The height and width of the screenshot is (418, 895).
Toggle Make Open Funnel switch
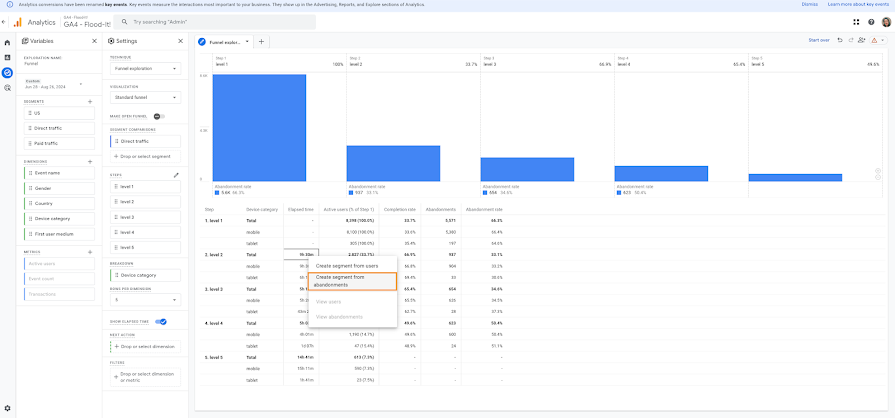[x=159, y=116]
